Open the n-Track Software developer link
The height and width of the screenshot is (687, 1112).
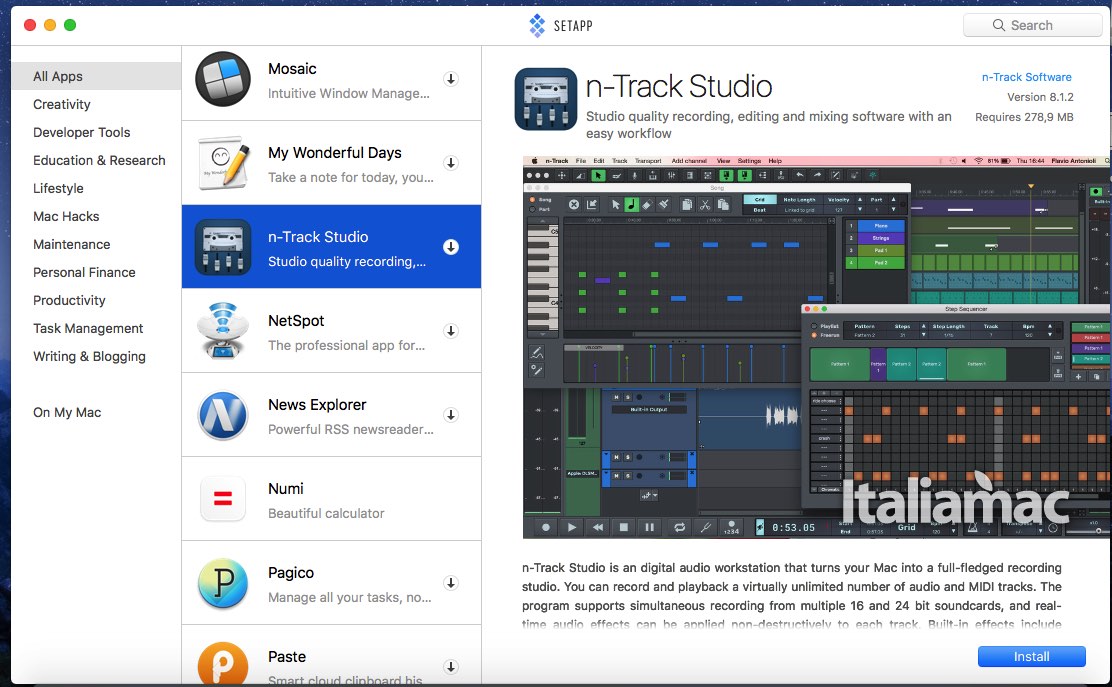[x=1026, y=77]
